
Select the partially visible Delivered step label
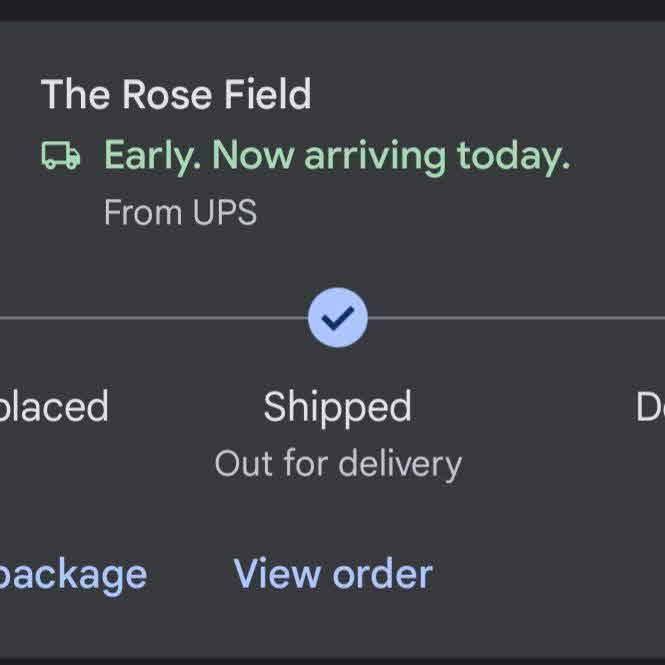(650, 407)
